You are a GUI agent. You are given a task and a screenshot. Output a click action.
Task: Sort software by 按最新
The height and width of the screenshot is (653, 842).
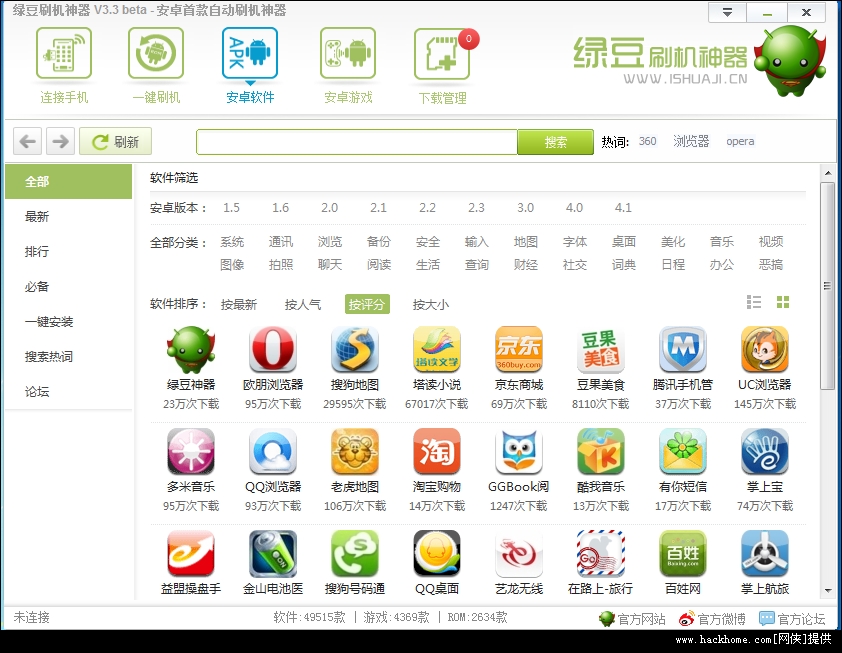coord(238,304)
